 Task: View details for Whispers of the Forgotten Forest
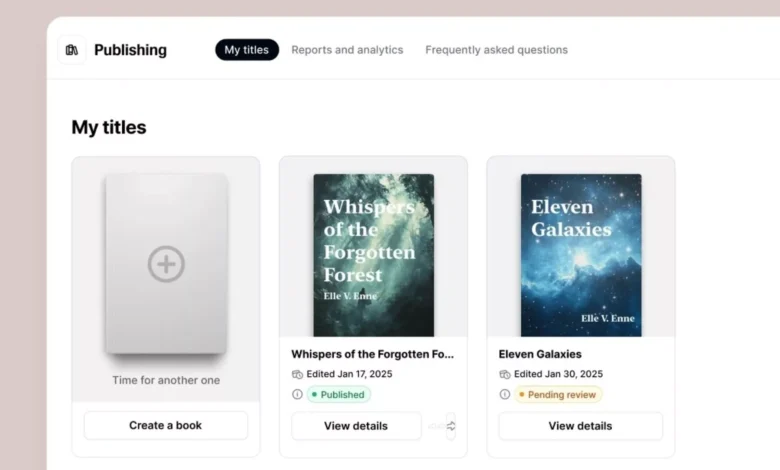pyautogui.click(x=356, y=426)
